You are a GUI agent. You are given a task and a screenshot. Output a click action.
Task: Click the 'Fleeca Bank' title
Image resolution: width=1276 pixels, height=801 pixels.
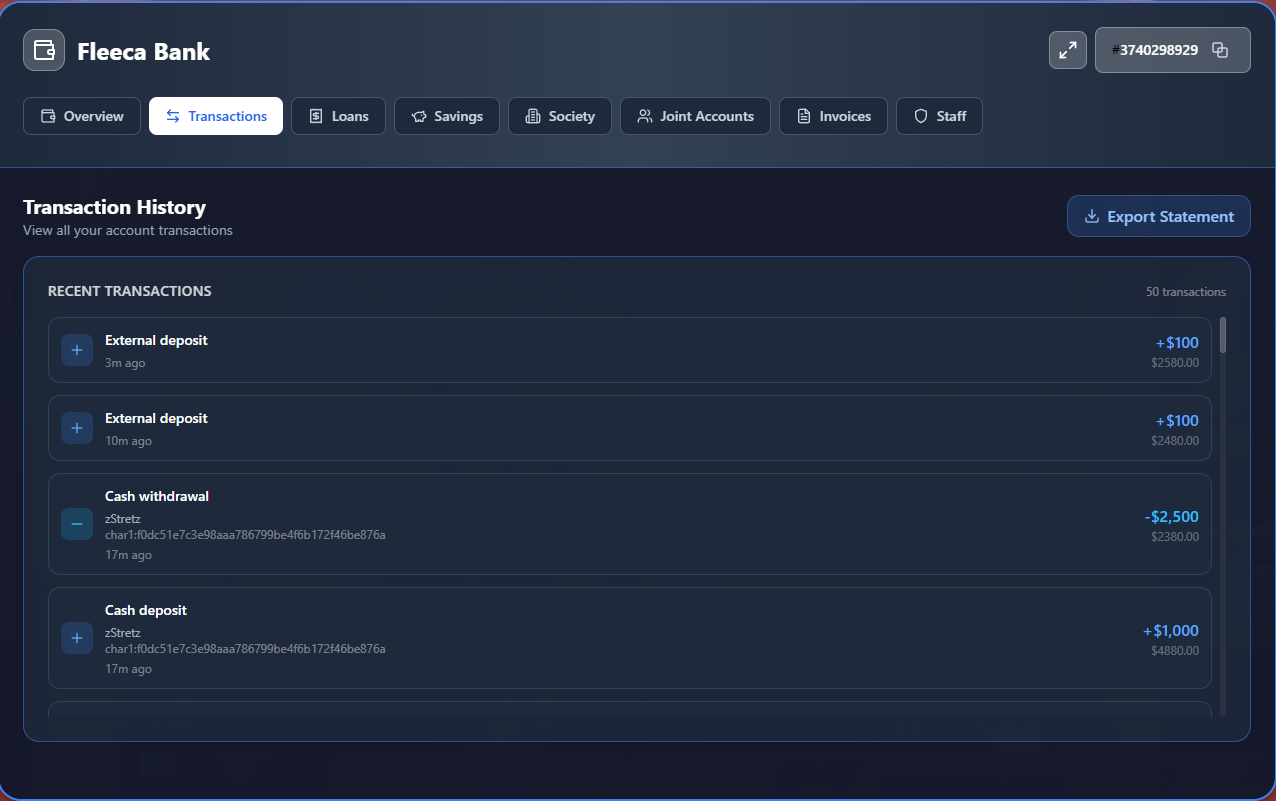pos(143,51)
